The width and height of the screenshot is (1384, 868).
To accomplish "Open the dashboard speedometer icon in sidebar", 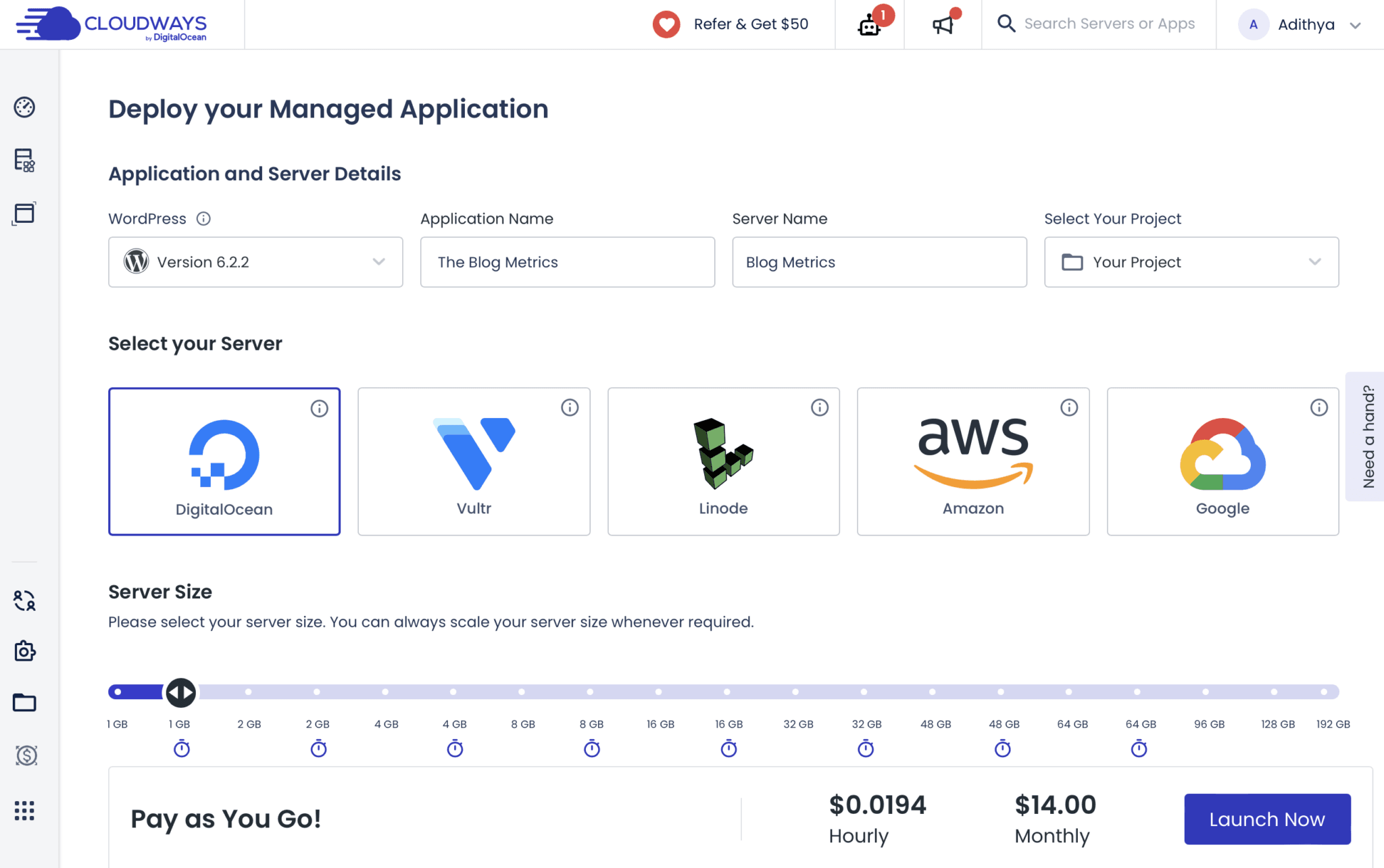I will (x=24, y=107).
